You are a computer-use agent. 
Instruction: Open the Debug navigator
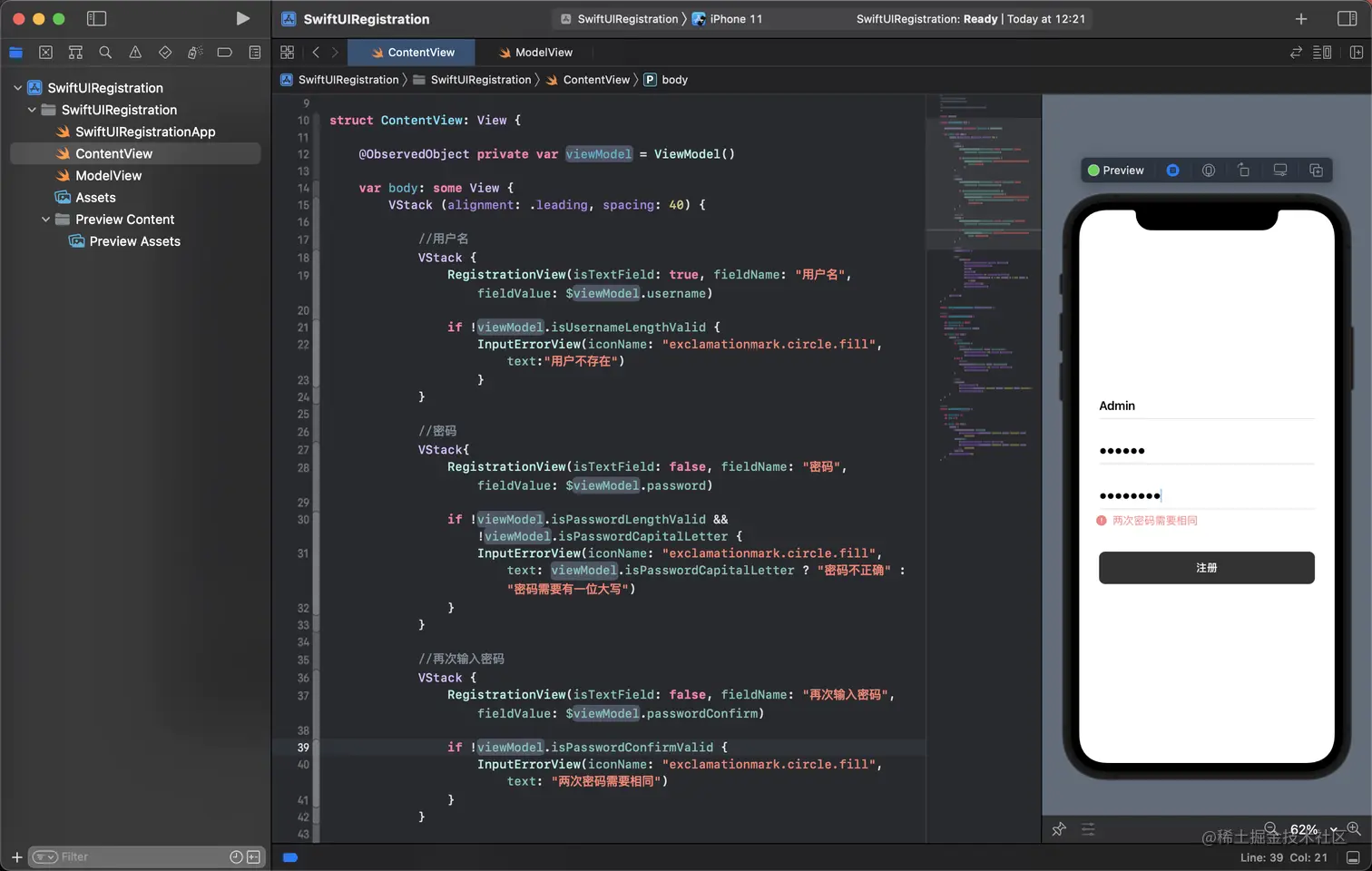click(x=194, y=53)
